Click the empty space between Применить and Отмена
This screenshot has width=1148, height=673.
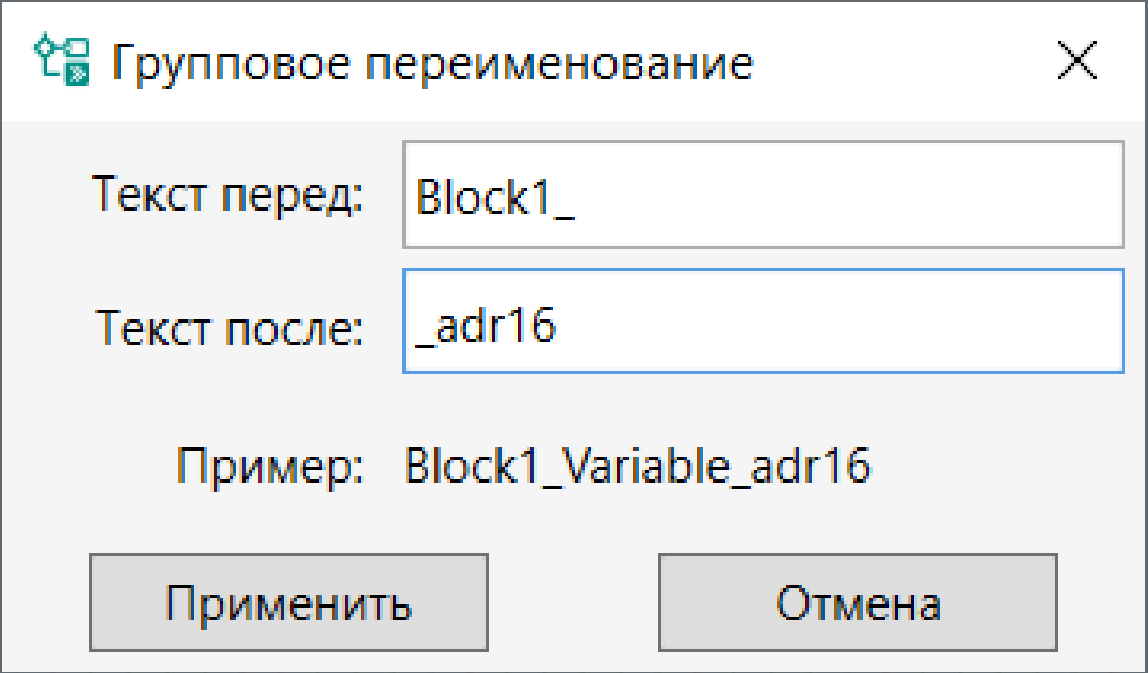coord(573,602)
